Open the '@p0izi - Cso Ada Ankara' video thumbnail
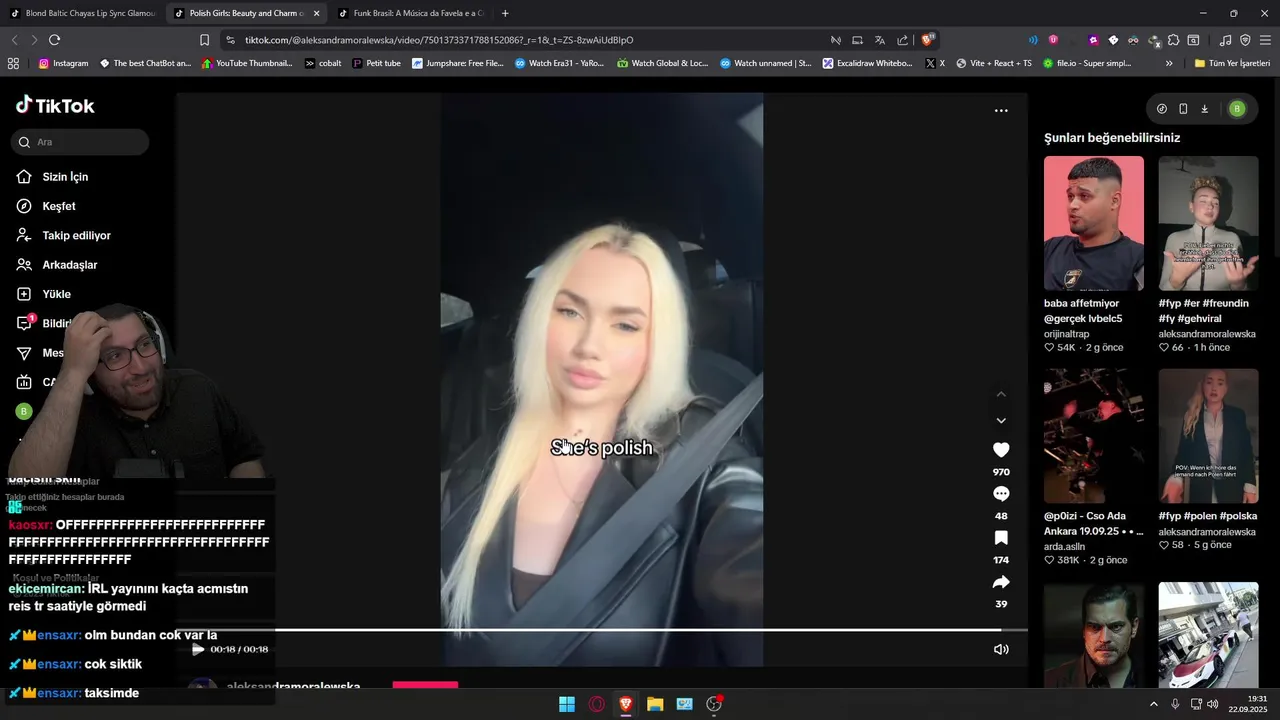Screen dimensions: 1280x720 (1094, 436)
